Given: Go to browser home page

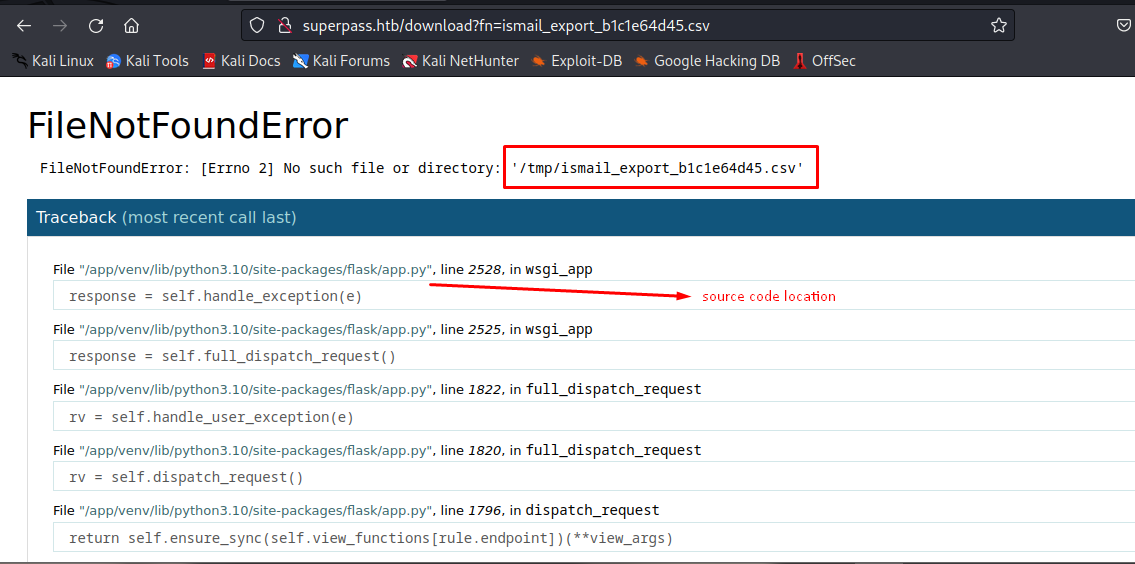Looking at the screenshot, I should (131, 25).
